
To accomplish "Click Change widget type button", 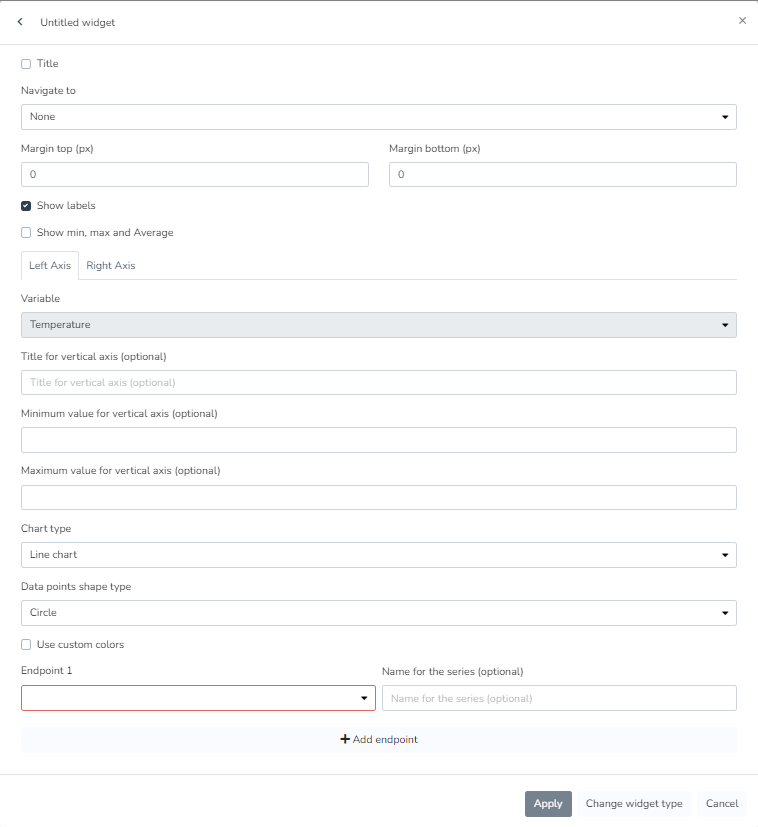I will click(x=634, y=804).
